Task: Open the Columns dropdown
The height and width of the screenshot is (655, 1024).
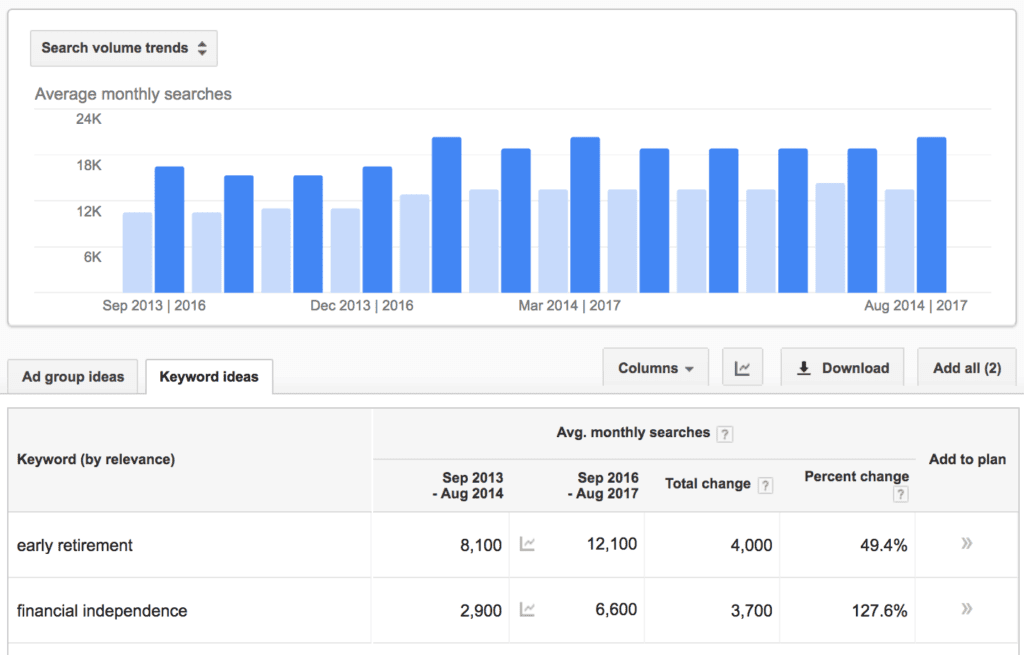Action: click(x=655, y=367)
